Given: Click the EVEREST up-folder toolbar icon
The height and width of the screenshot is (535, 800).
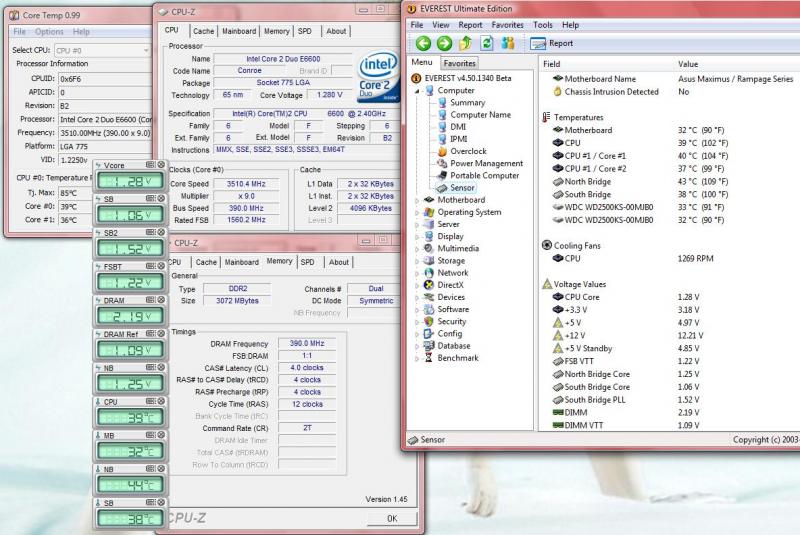Looking at the screenshot, I should [465, 43].
